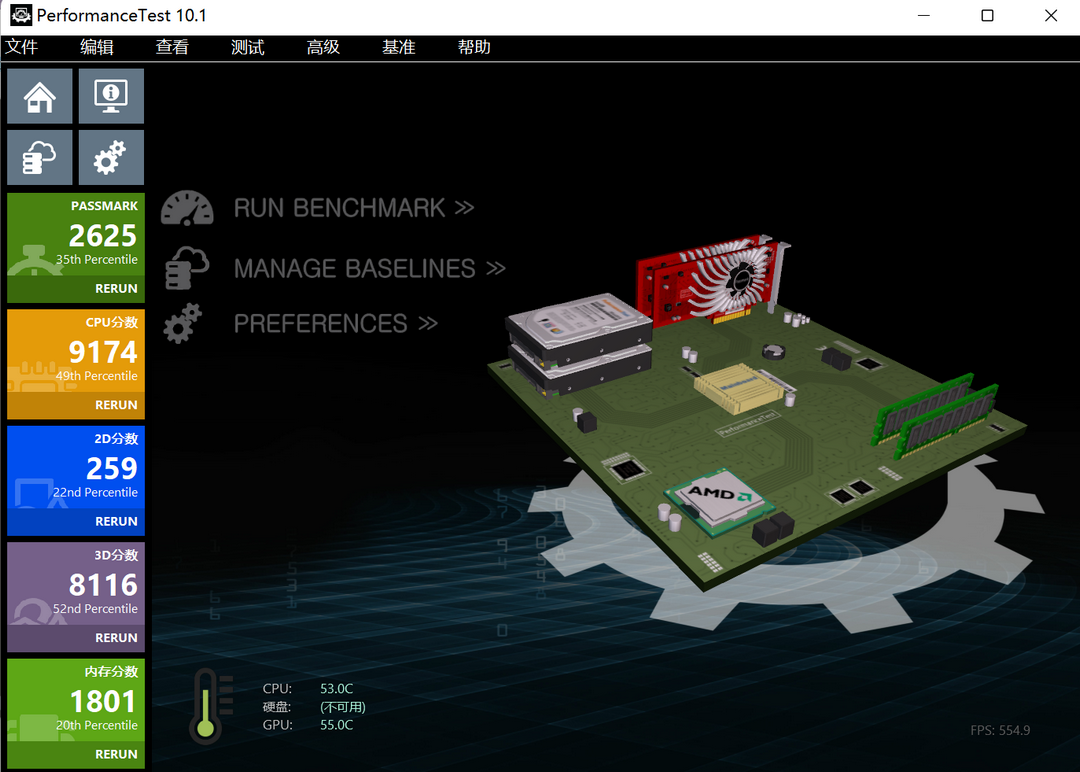Select the beige chipset heatsink on the motherboard
The height and width of the screenshot is (772, 1080).
click(x=738, y=387)
